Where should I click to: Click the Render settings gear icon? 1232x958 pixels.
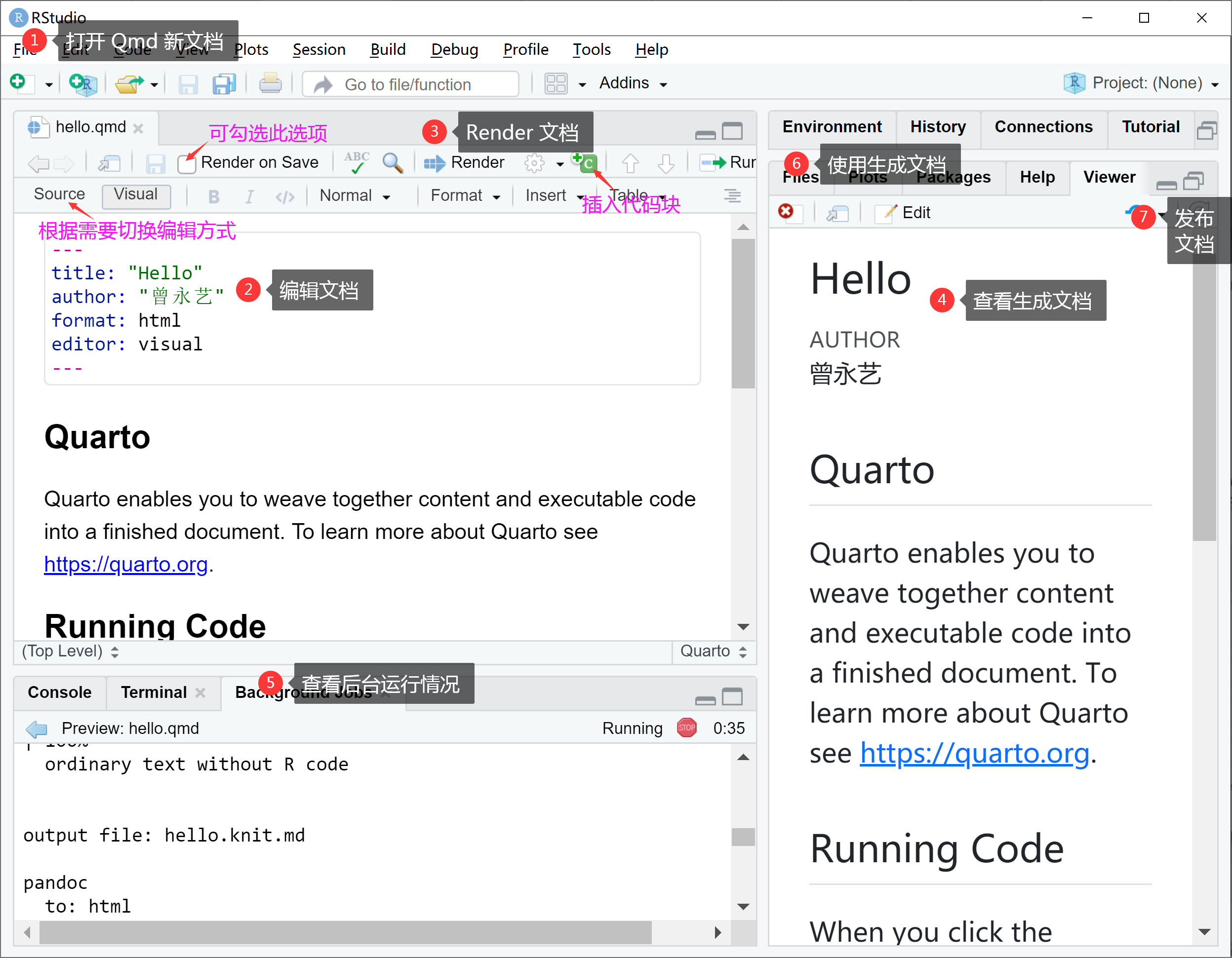coord(534,163)
